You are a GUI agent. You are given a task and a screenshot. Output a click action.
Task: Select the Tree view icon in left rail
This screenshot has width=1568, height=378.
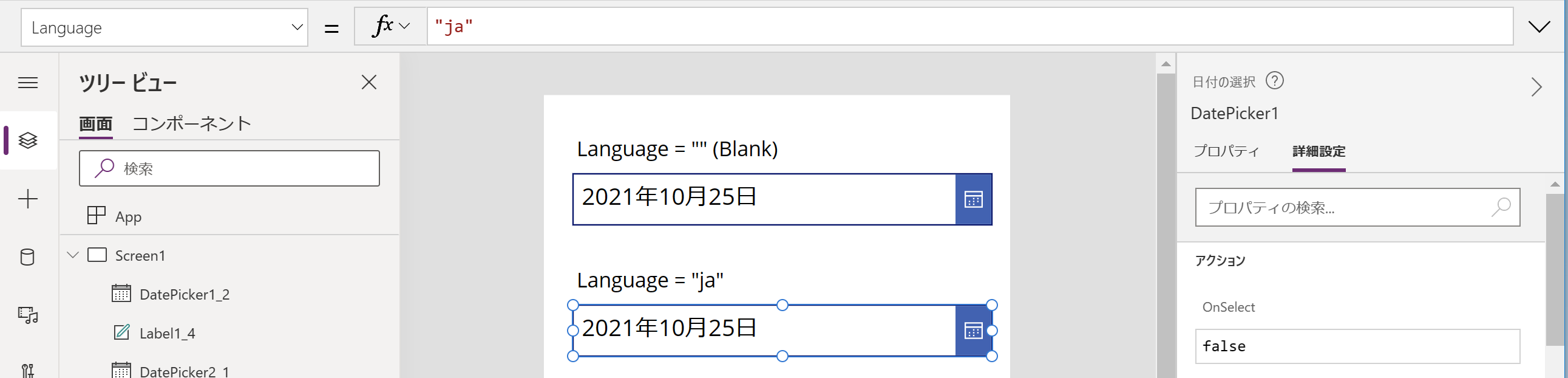click(27, 141)
